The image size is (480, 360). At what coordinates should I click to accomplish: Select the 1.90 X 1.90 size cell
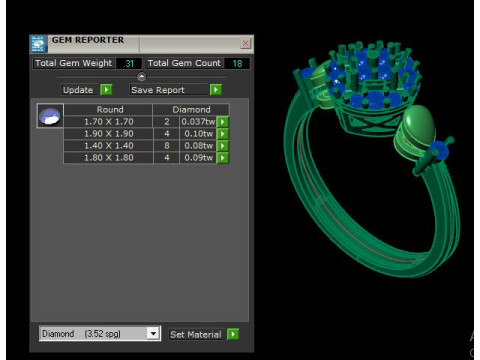coord(108,134)
